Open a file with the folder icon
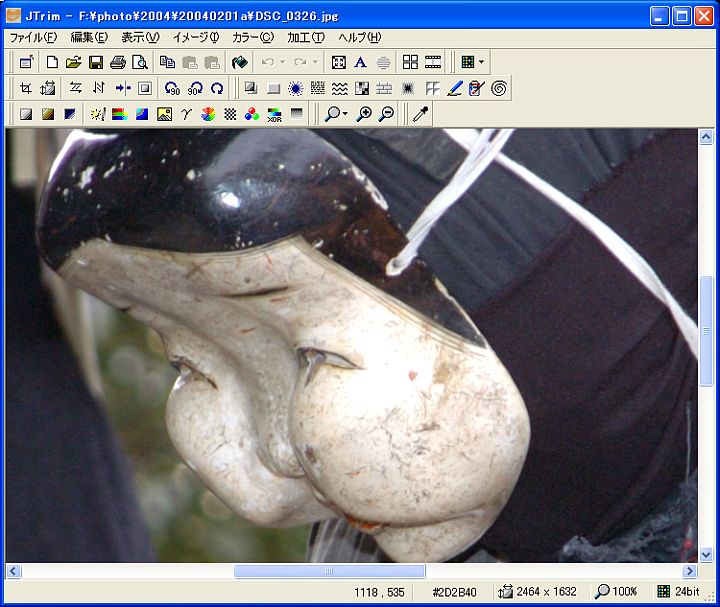 click(x=74, y=62)
